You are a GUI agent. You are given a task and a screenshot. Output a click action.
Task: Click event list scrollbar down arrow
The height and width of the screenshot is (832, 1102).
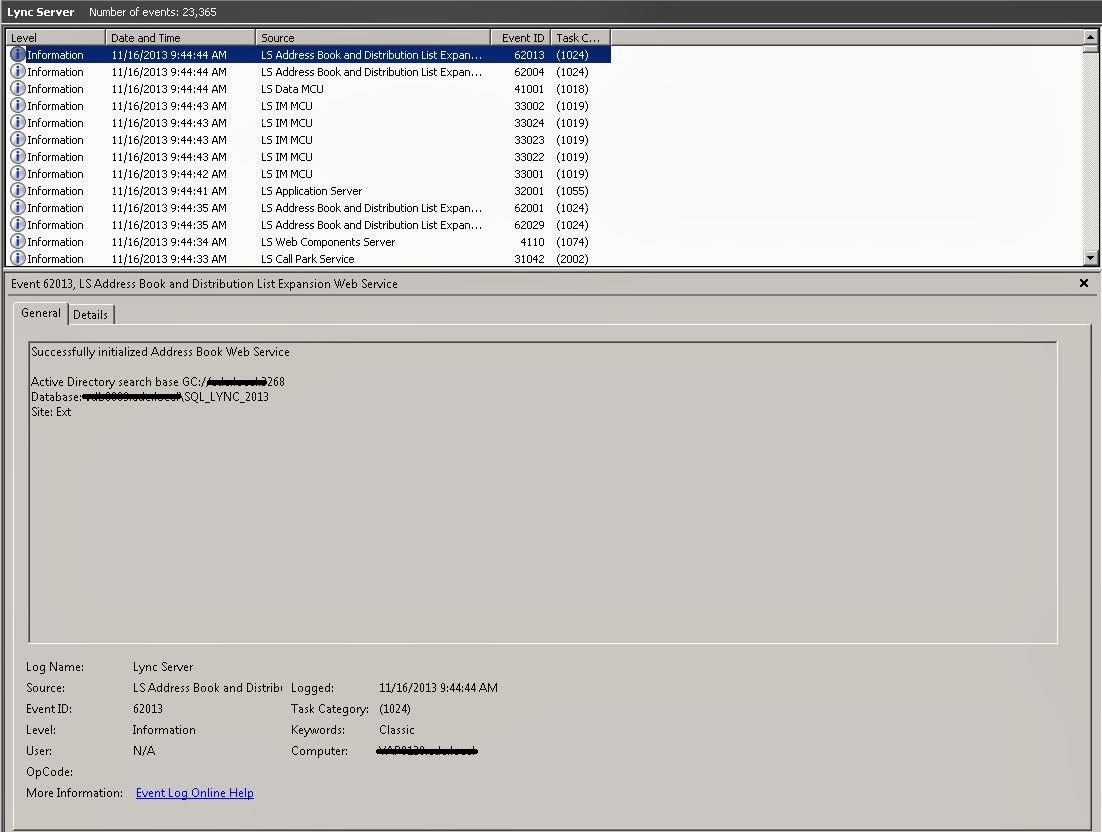click(x=1090, y=258)
